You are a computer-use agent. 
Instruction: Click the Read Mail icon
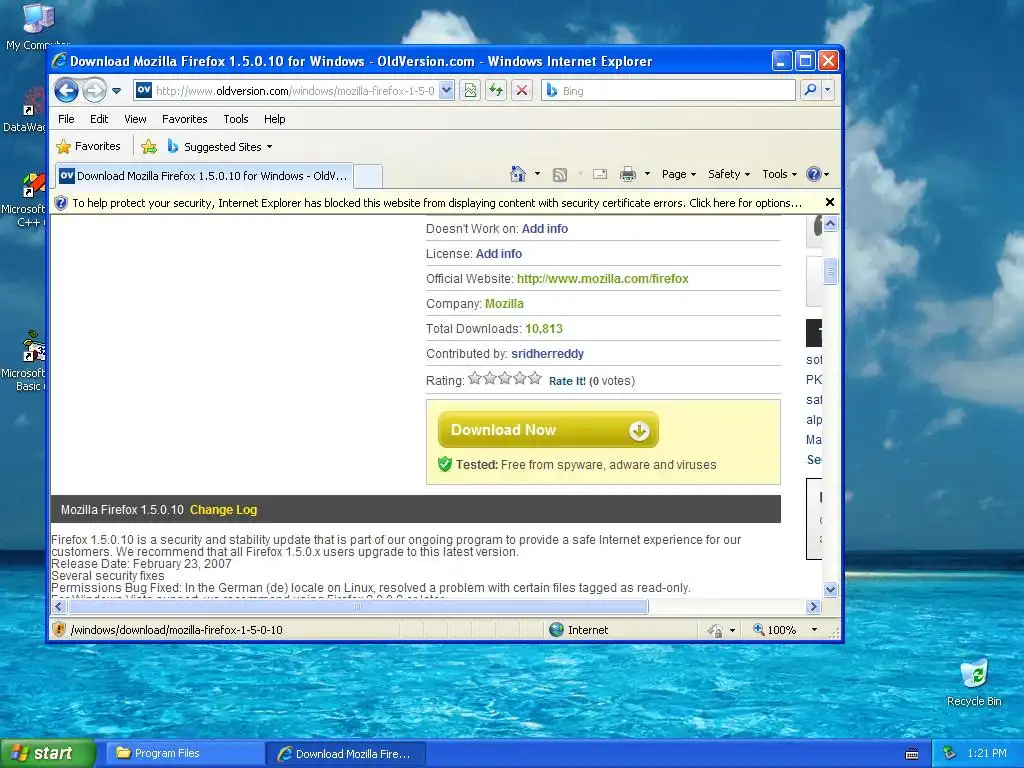[600, 174]
